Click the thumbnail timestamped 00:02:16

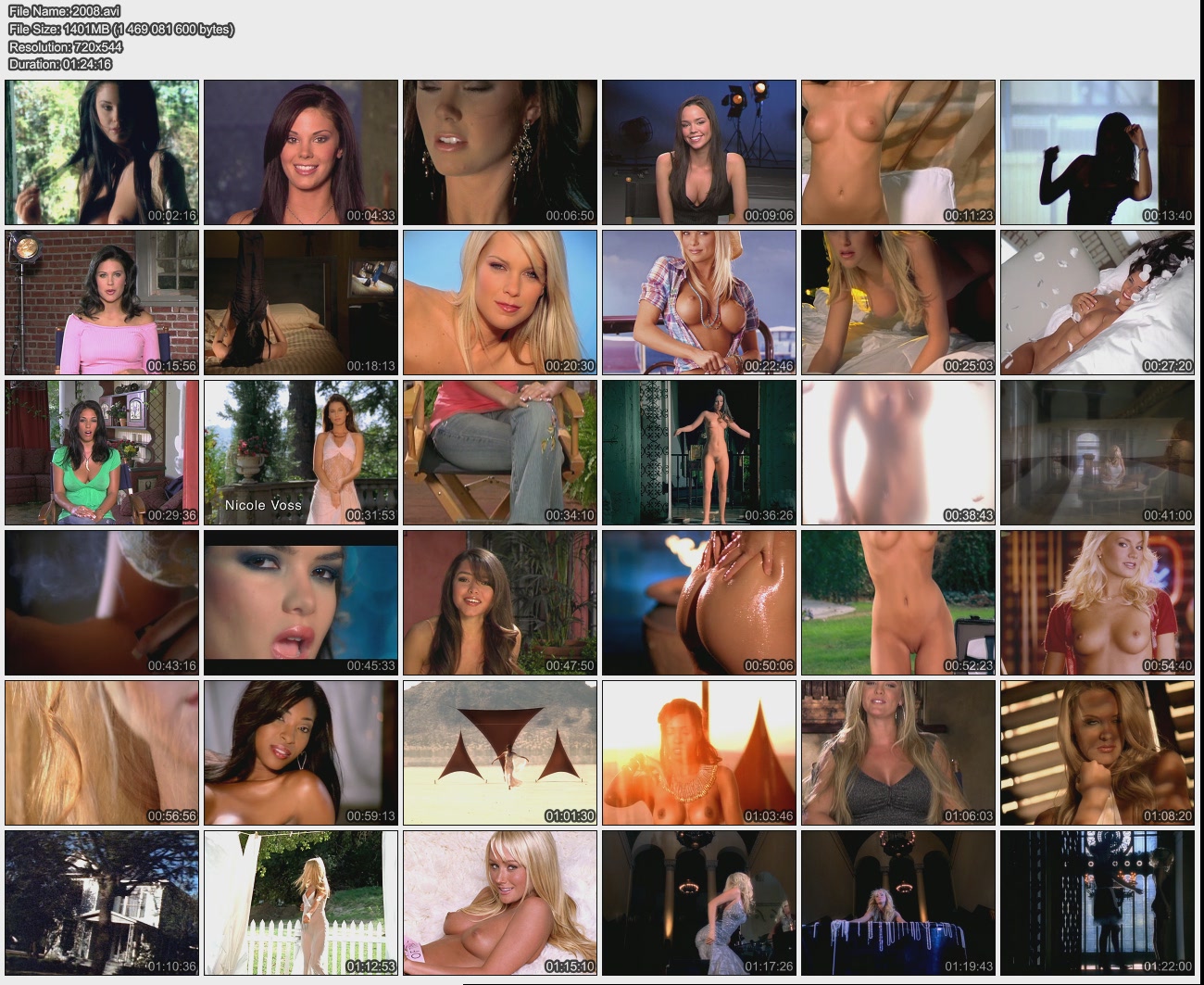[102, 152]
